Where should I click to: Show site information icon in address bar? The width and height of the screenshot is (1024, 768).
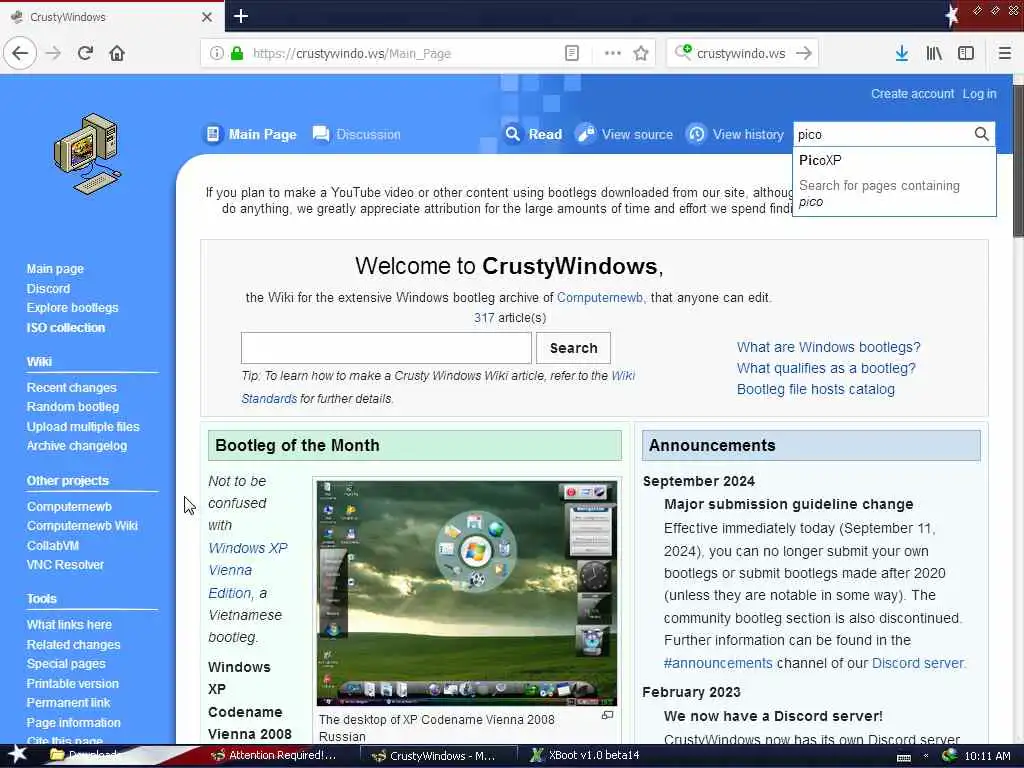coord(216,54)
